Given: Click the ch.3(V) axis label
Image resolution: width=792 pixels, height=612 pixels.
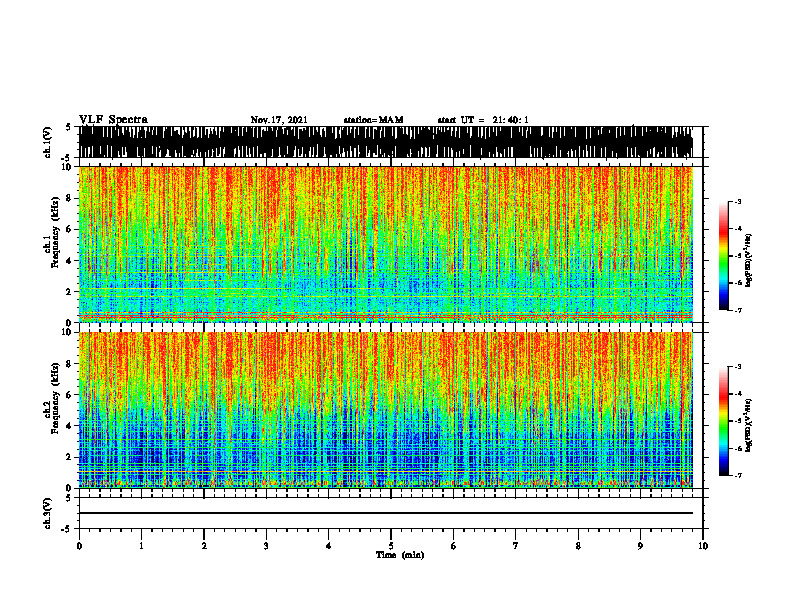Looking at the screenshot, I should tap(48, 513).
